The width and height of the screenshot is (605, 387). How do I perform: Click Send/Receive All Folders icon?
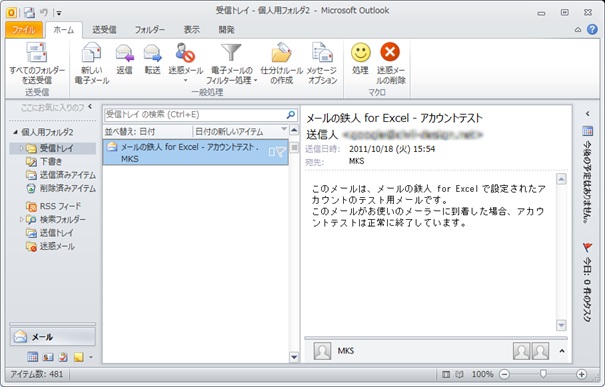point(37,63)
